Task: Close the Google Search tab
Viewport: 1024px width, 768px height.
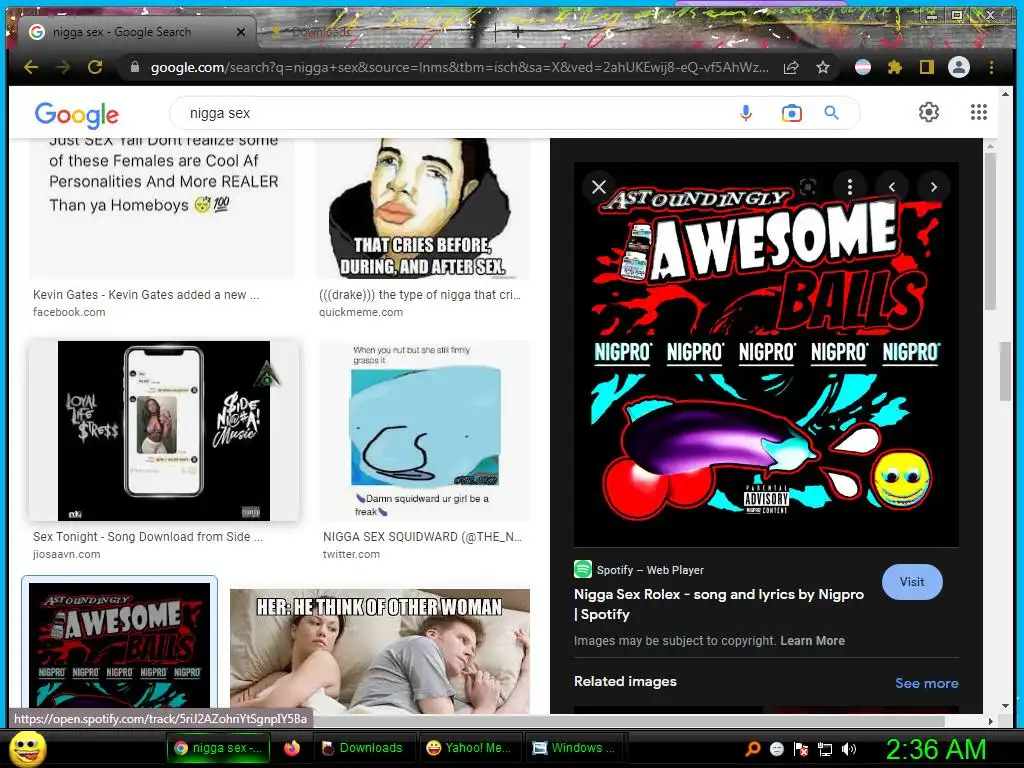Action: [241, 32]
